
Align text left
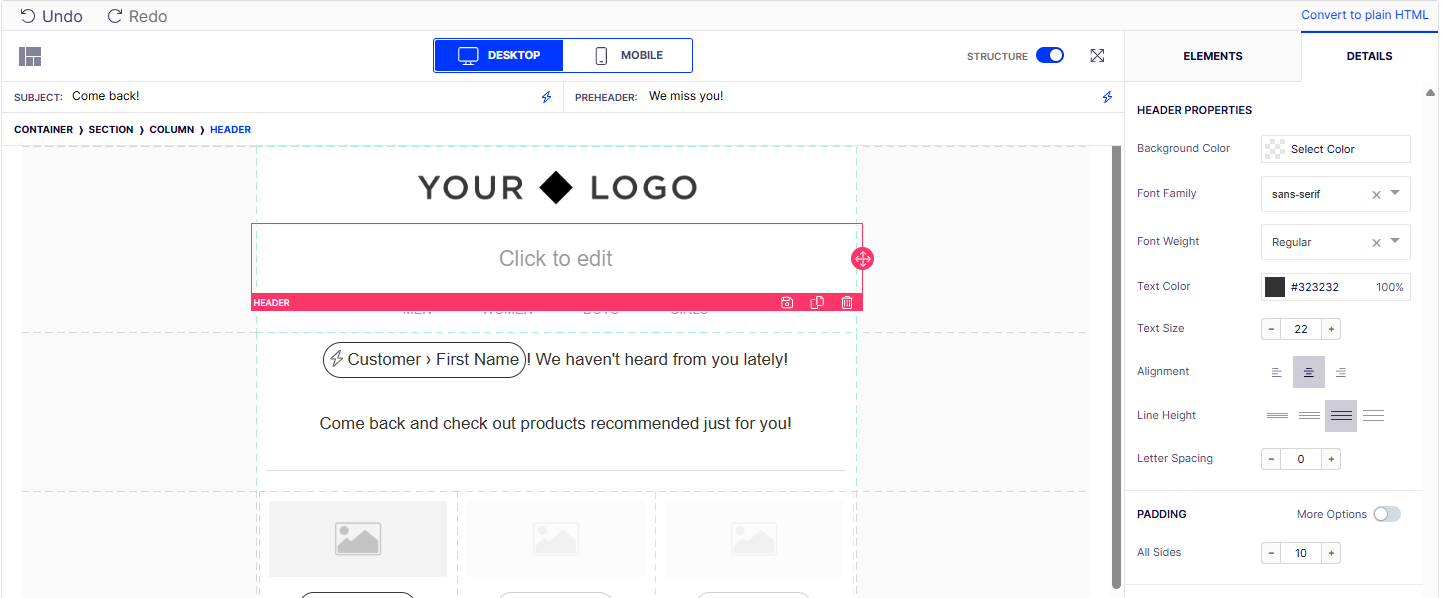[x=1277, y=372]
